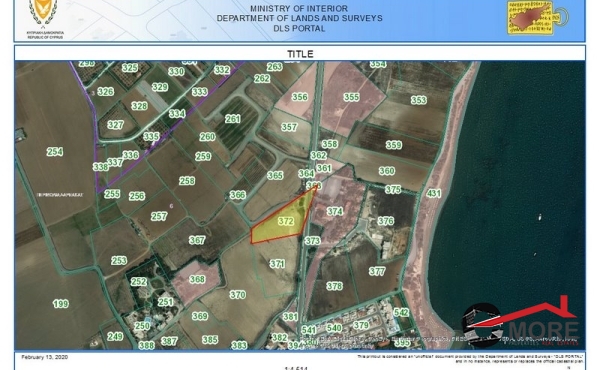Click coastal parcel label 431

(x=434, y=194)
